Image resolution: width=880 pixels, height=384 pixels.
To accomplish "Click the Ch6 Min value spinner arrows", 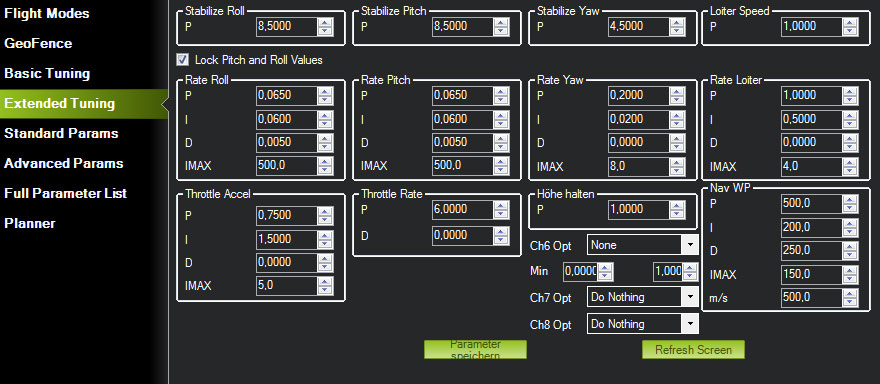I will [605, 272].
